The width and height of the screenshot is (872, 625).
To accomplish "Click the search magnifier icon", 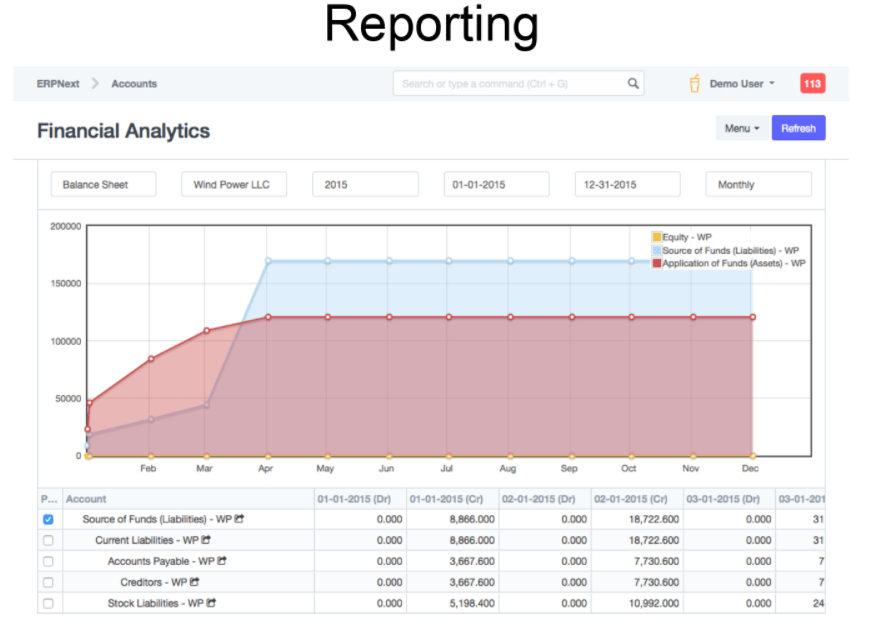I will point(633,83).
